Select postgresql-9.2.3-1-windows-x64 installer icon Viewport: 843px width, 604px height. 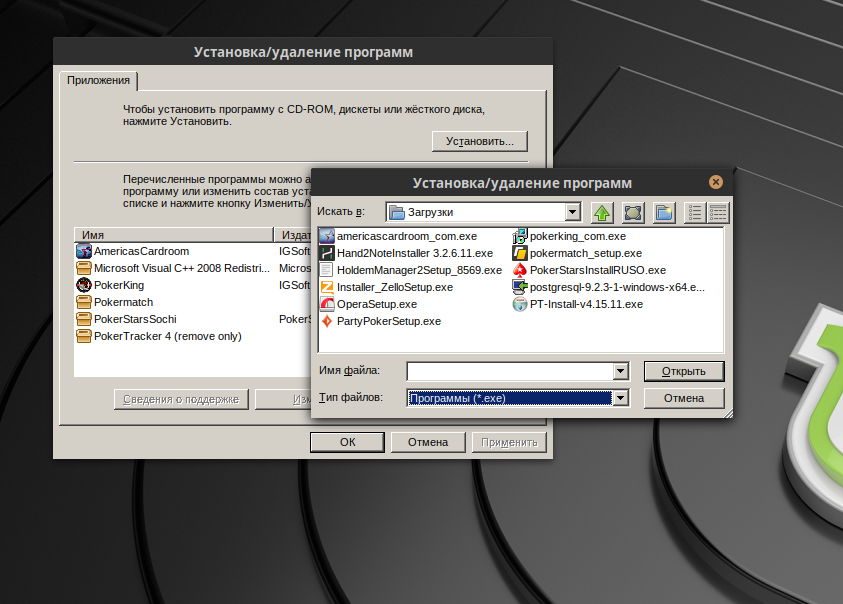[x=520, y=287]
